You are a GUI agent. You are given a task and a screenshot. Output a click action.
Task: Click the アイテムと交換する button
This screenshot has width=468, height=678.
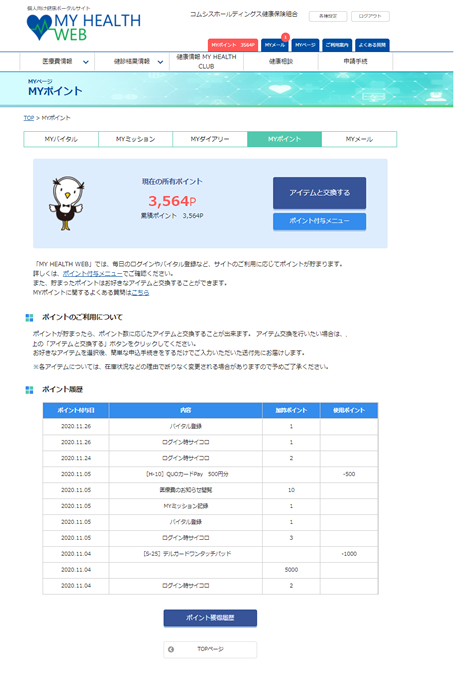tap(319, 193)
